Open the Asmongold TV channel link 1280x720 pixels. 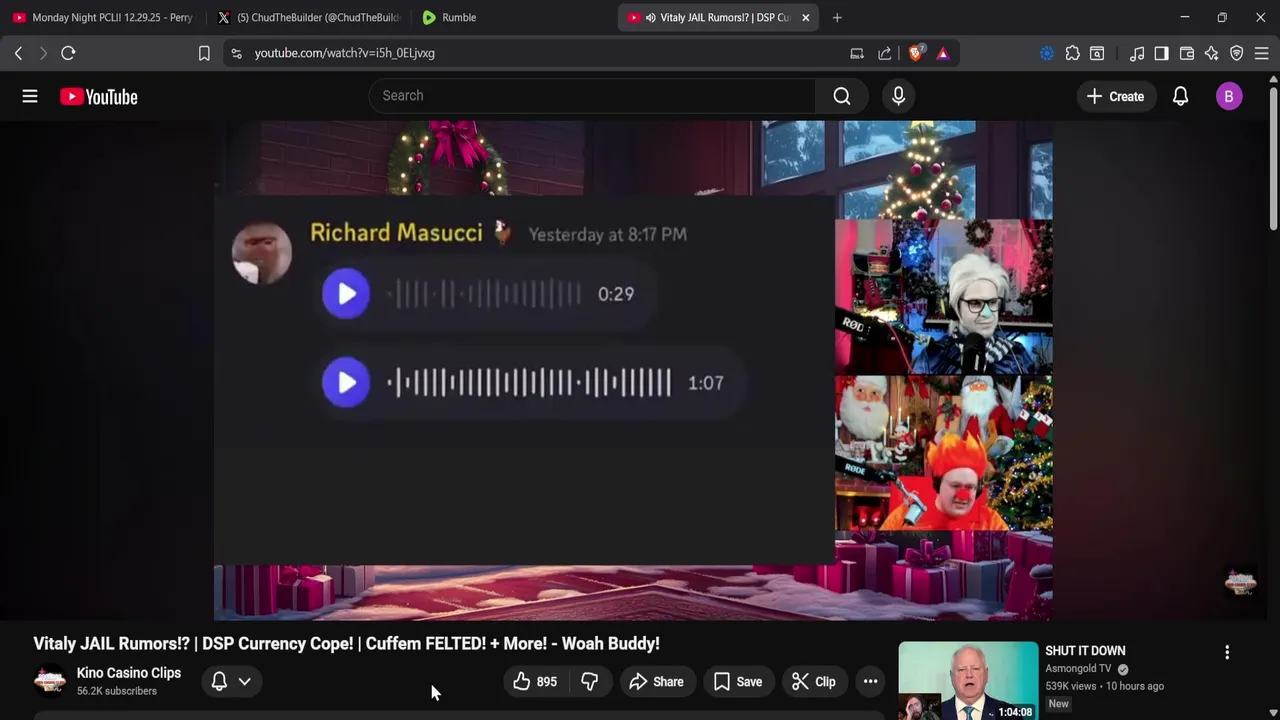tap(1078, 669)
